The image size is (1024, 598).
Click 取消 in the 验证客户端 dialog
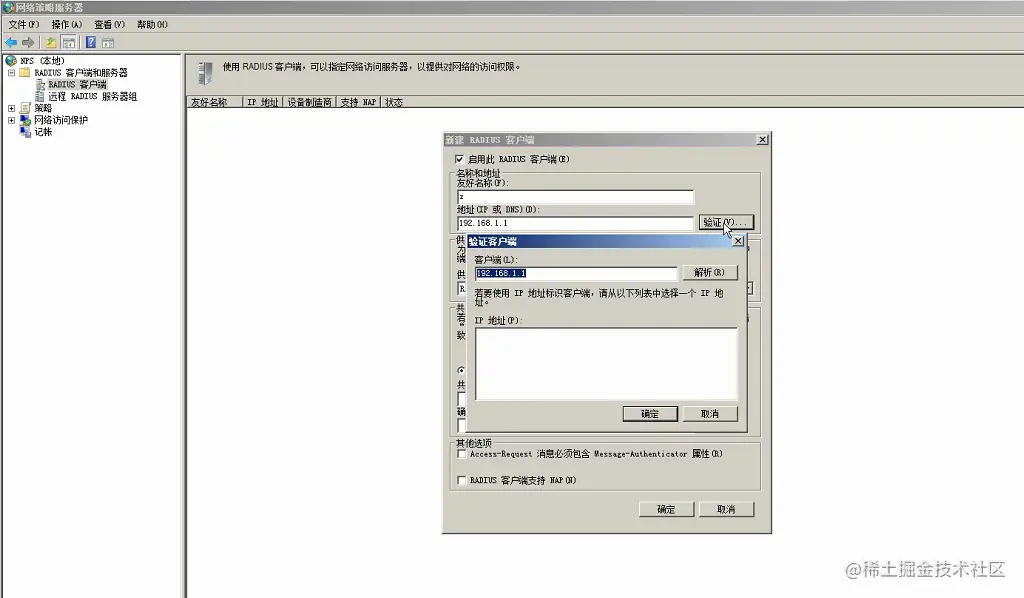[710, 414]
